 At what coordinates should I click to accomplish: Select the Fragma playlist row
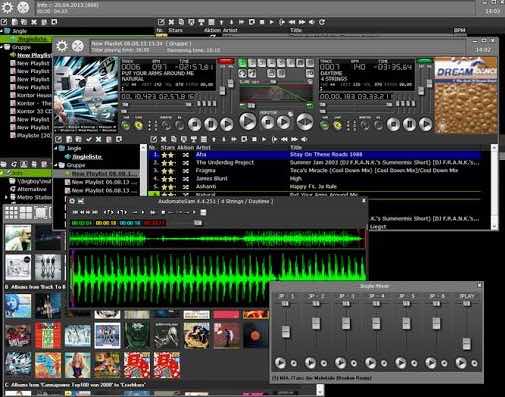point(315,171)
